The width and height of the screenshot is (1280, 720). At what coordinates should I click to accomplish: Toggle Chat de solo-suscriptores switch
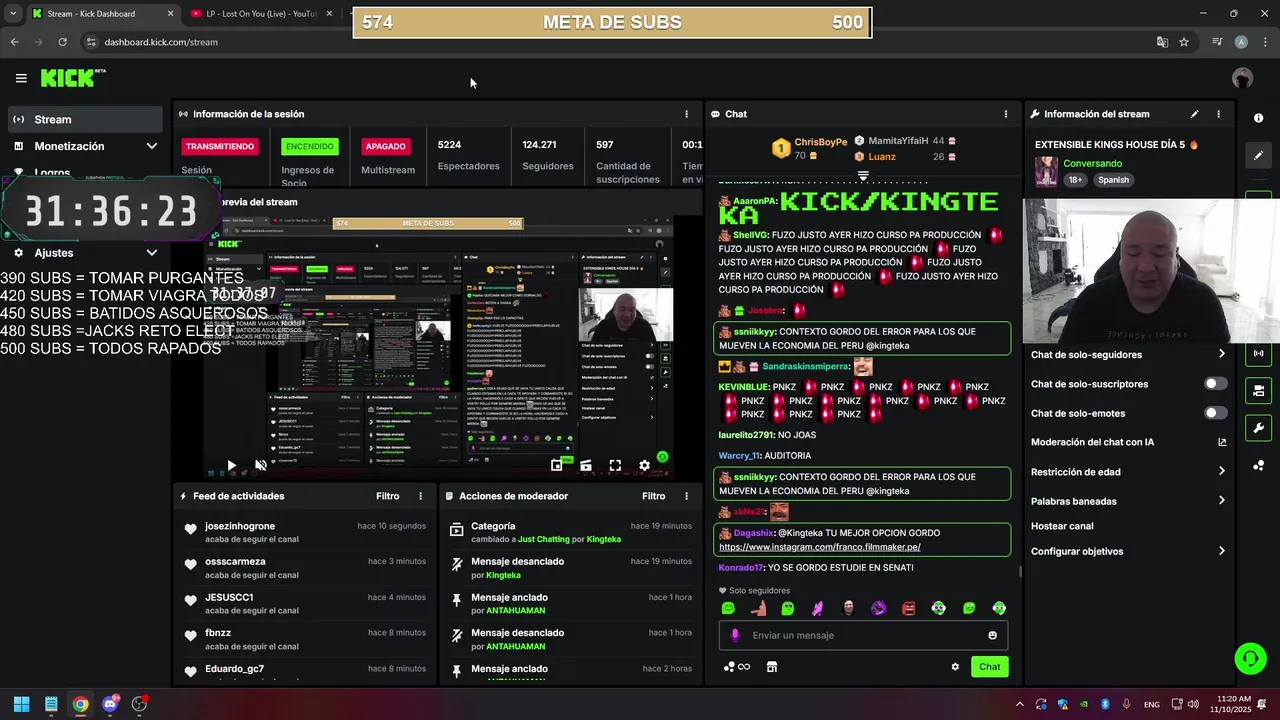point(1216,384)
